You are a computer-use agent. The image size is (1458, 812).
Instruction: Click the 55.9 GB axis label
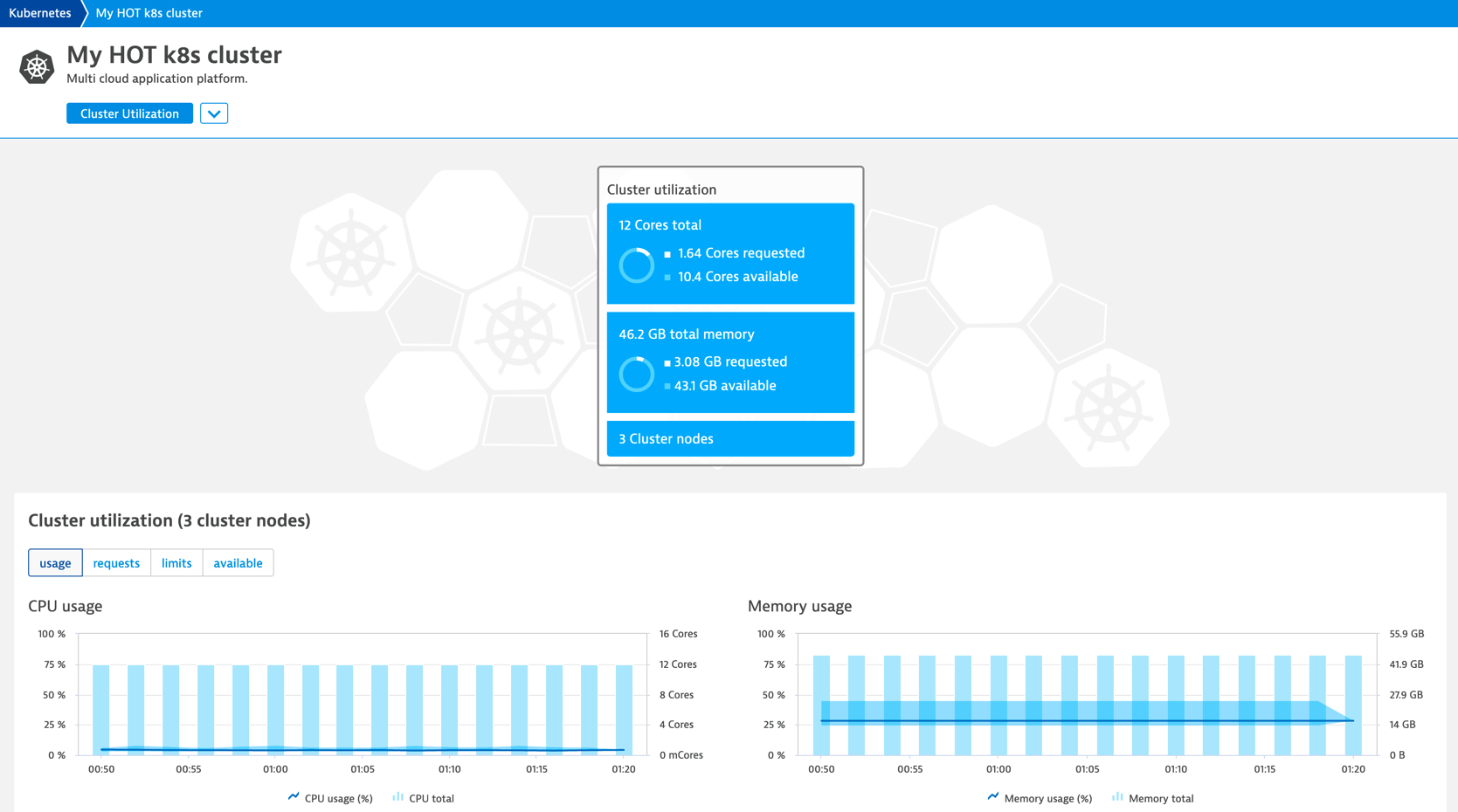[1406, 634]
